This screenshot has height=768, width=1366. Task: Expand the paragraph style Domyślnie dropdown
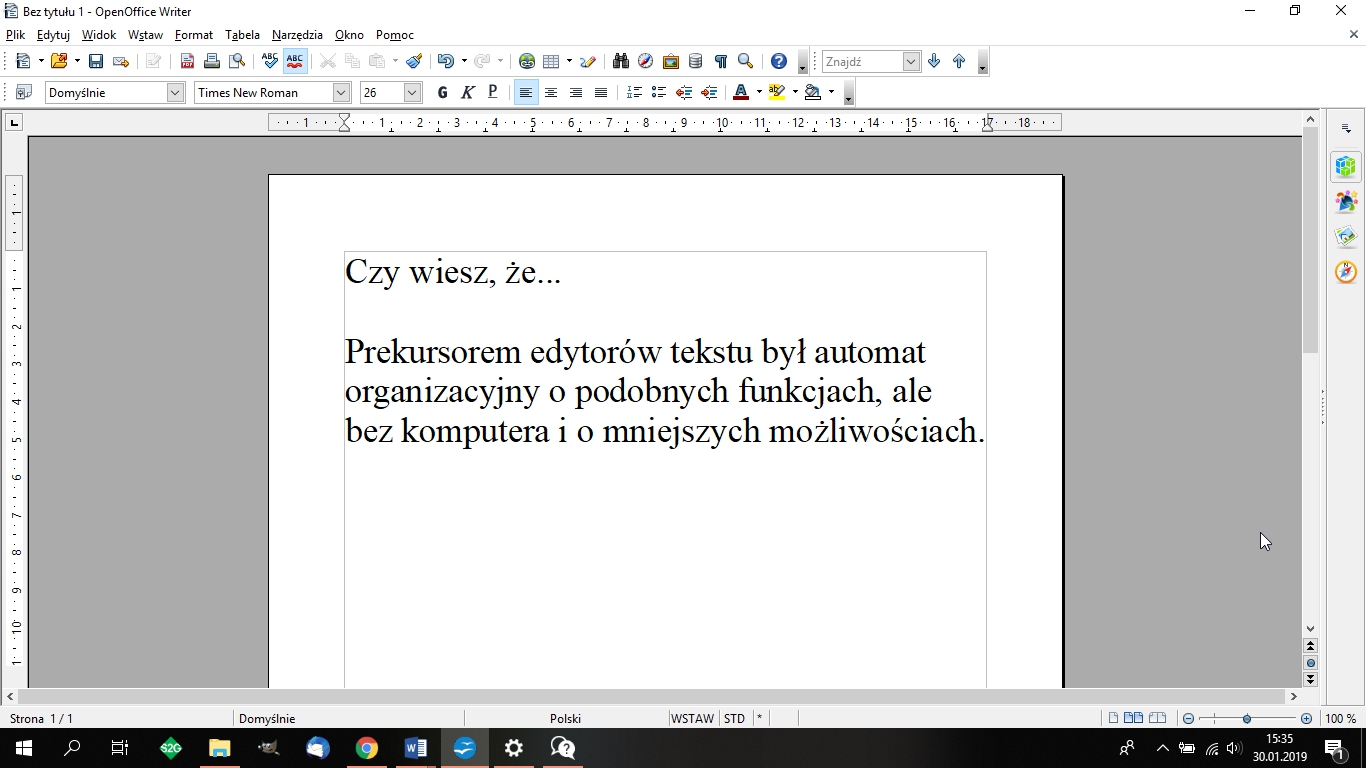176,92
